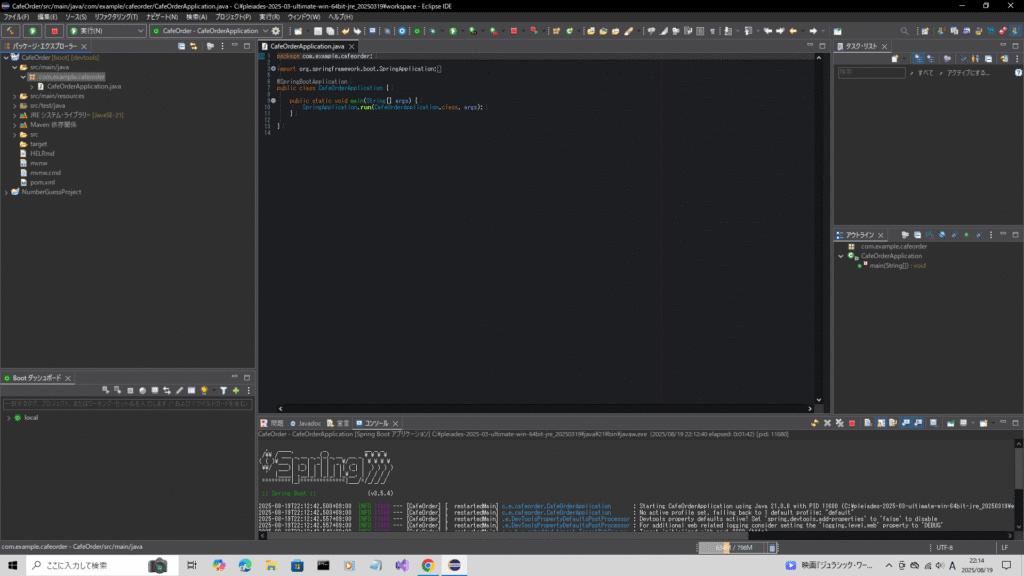This screenshot has height=576, width=1024.
Task: Expand the local node in Boot Dashboard
Action: (x=8, y=417)
